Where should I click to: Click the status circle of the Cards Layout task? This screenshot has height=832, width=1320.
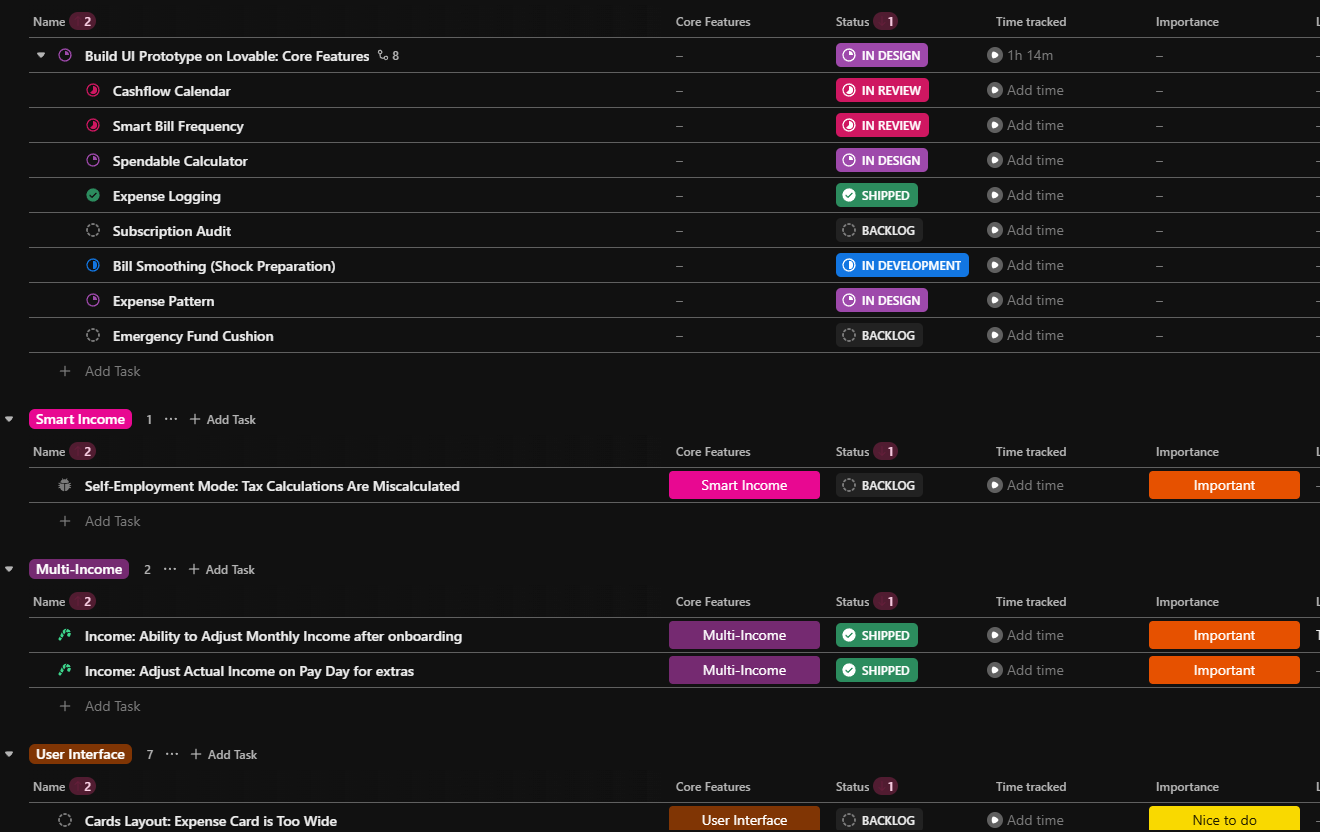point(65,820)
